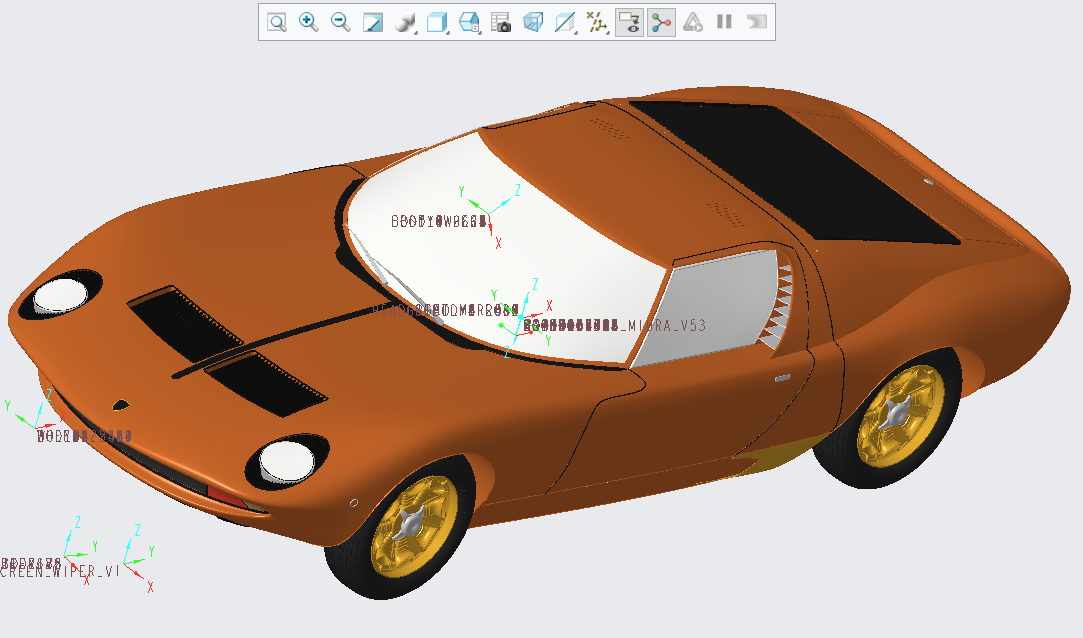This screenshot has width=1083, height=638.
Task: Click the Zoom Out magnifier icon
Action: coord(341,22)
